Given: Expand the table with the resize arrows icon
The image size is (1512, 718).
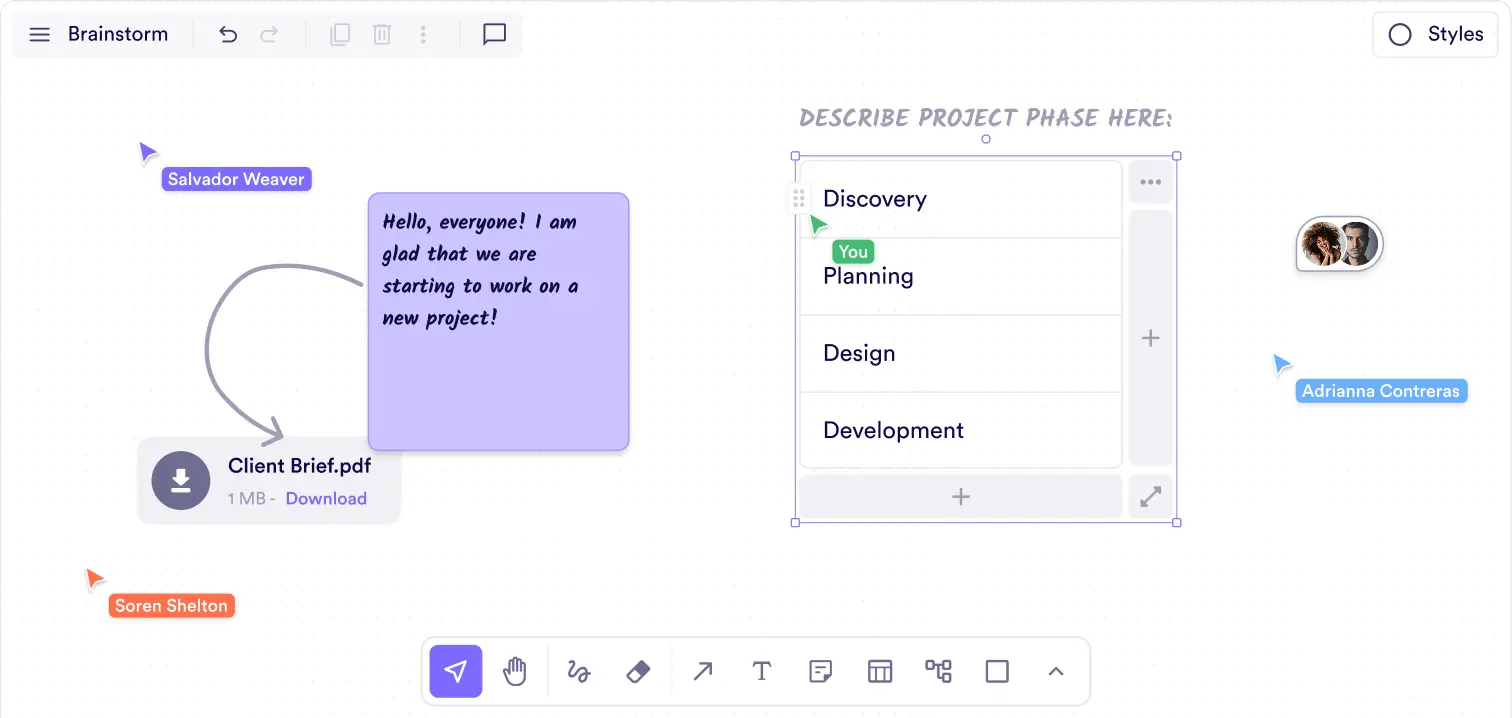Looking at the screenshot, I should pyautogui.click(x=1151, y=497).
